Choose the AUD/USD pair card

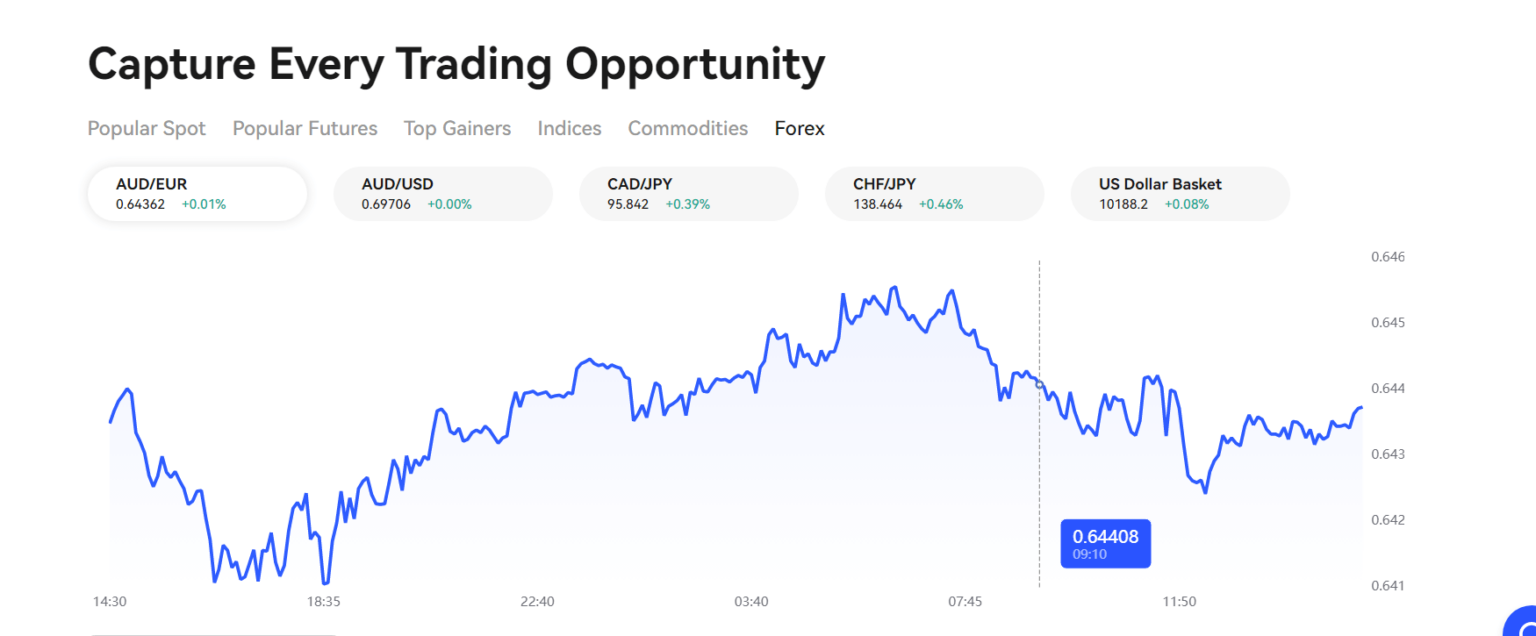click(443, 193)
